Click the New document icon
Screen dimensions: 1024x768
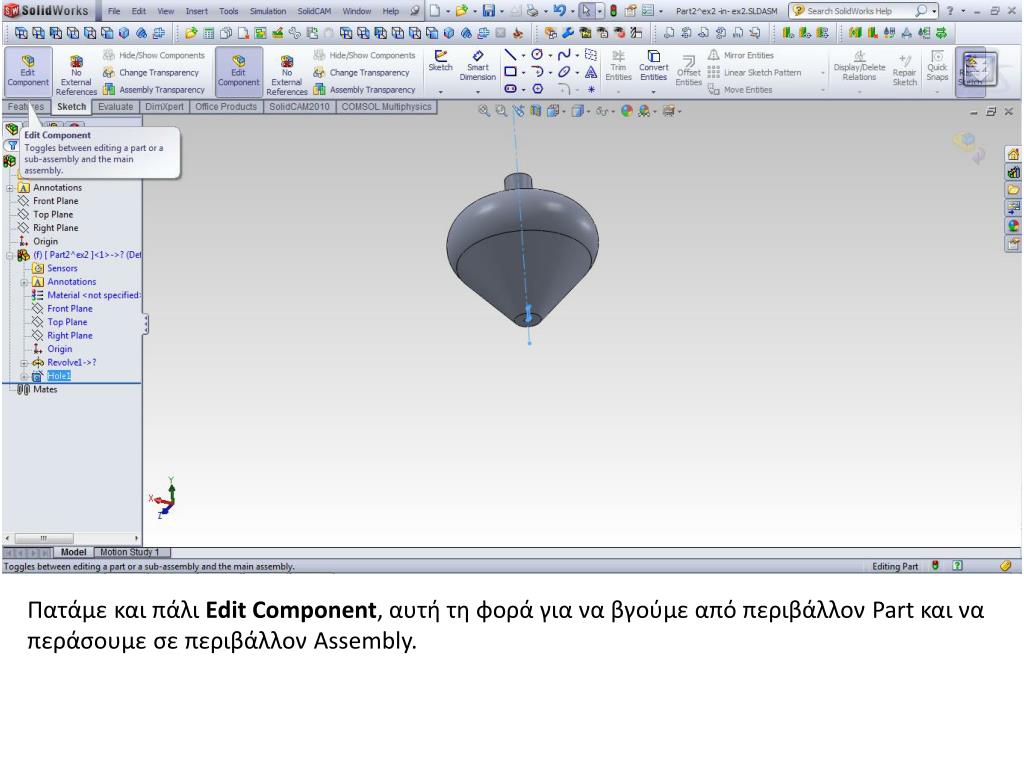[x=434, y=11]
